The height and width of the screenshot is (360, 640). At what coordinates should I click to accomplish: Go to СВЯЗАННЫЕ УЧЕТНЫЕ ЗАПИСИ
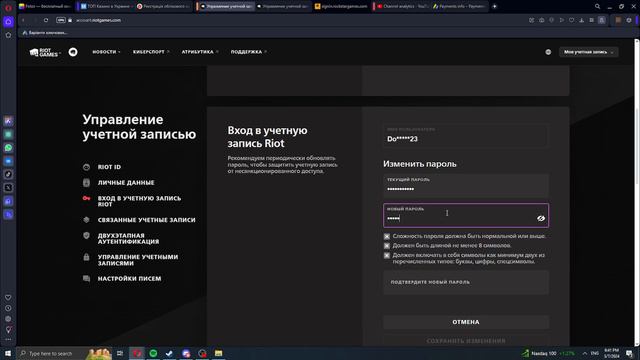tap(146, 220)
